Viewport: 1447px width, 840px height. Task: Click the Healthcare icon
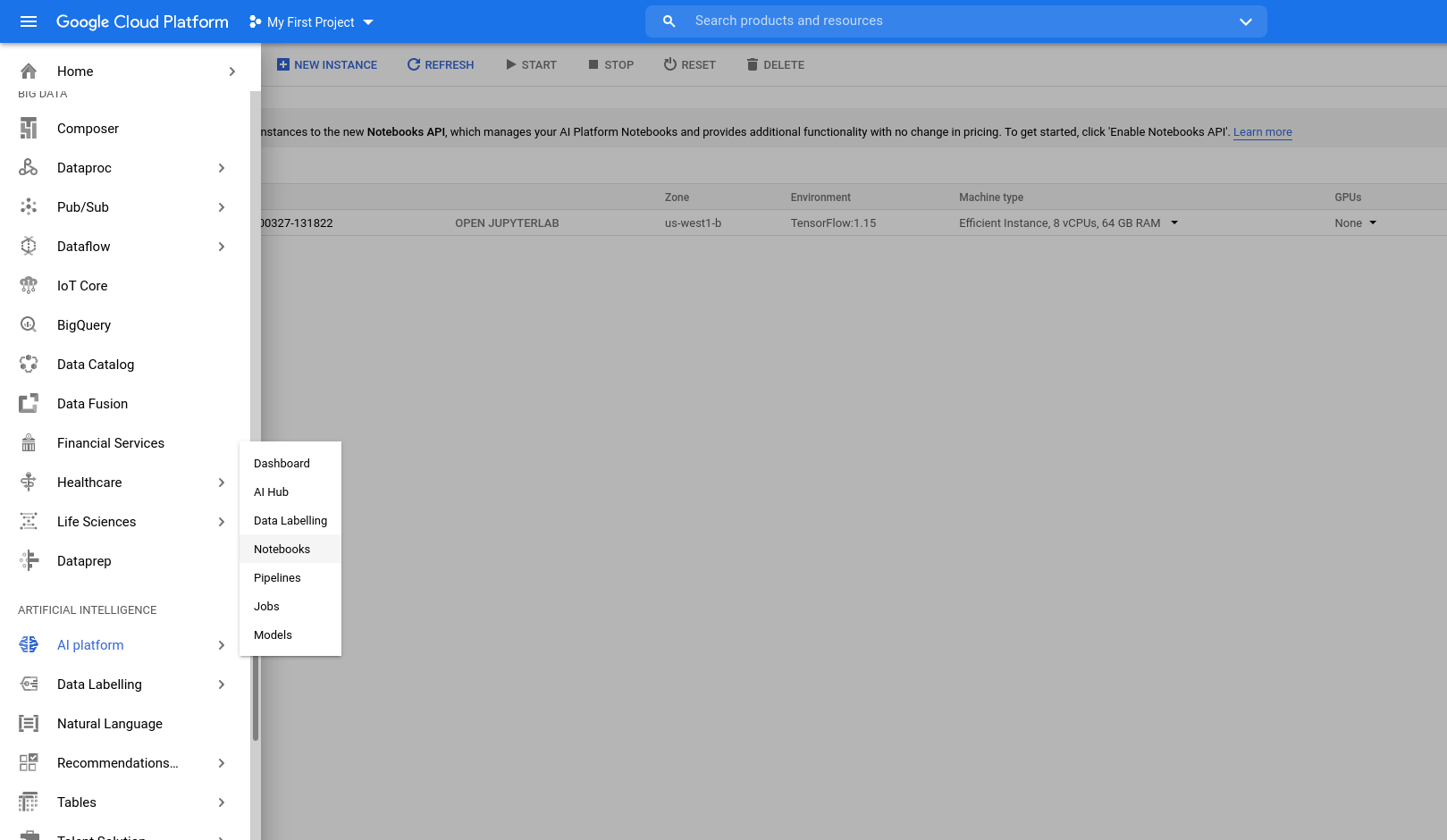coord(29,483)
